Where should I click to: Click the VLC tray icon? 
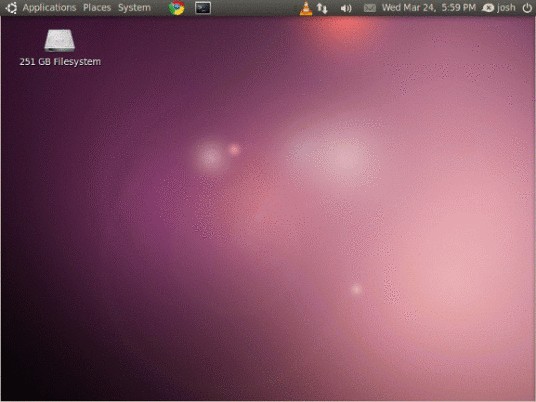(x=306, y=8)
